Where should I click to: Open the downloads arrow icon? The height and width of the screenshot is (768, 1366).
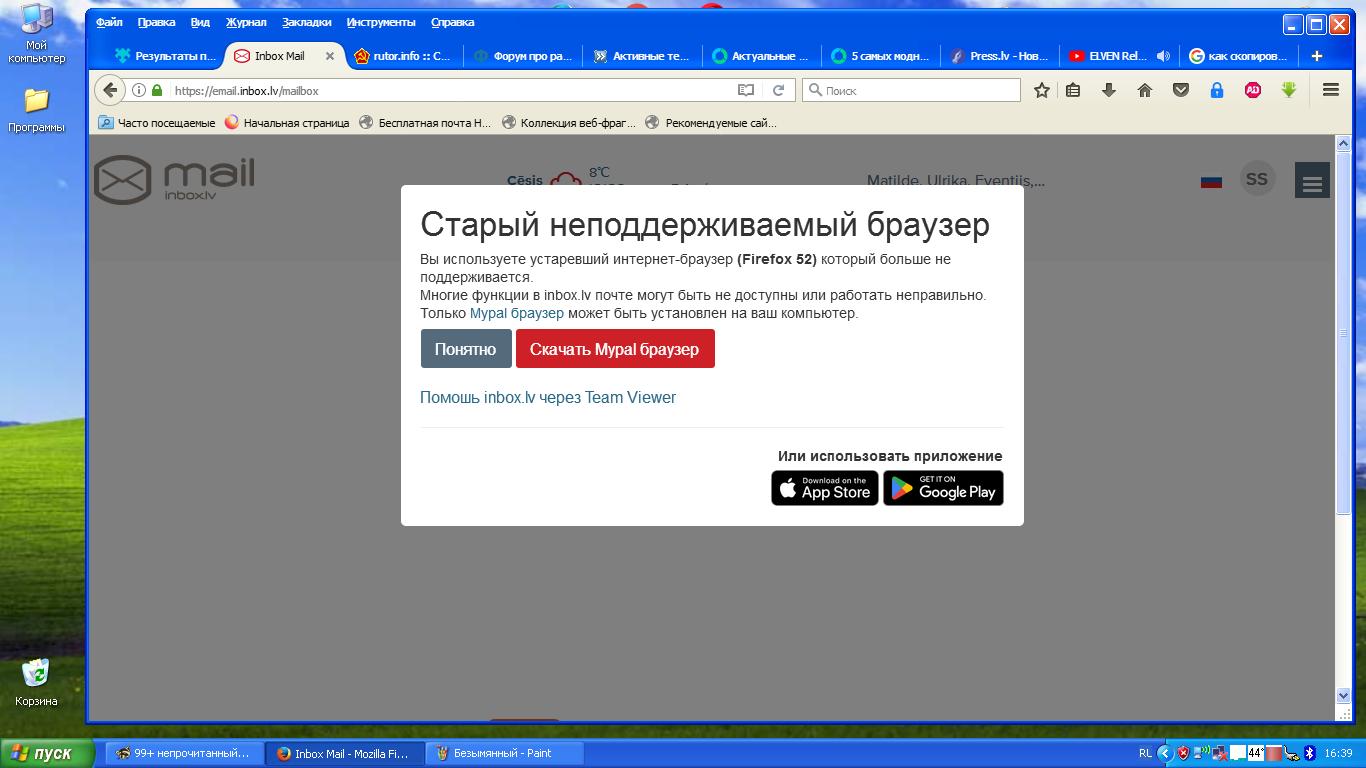pos(1109,90)
